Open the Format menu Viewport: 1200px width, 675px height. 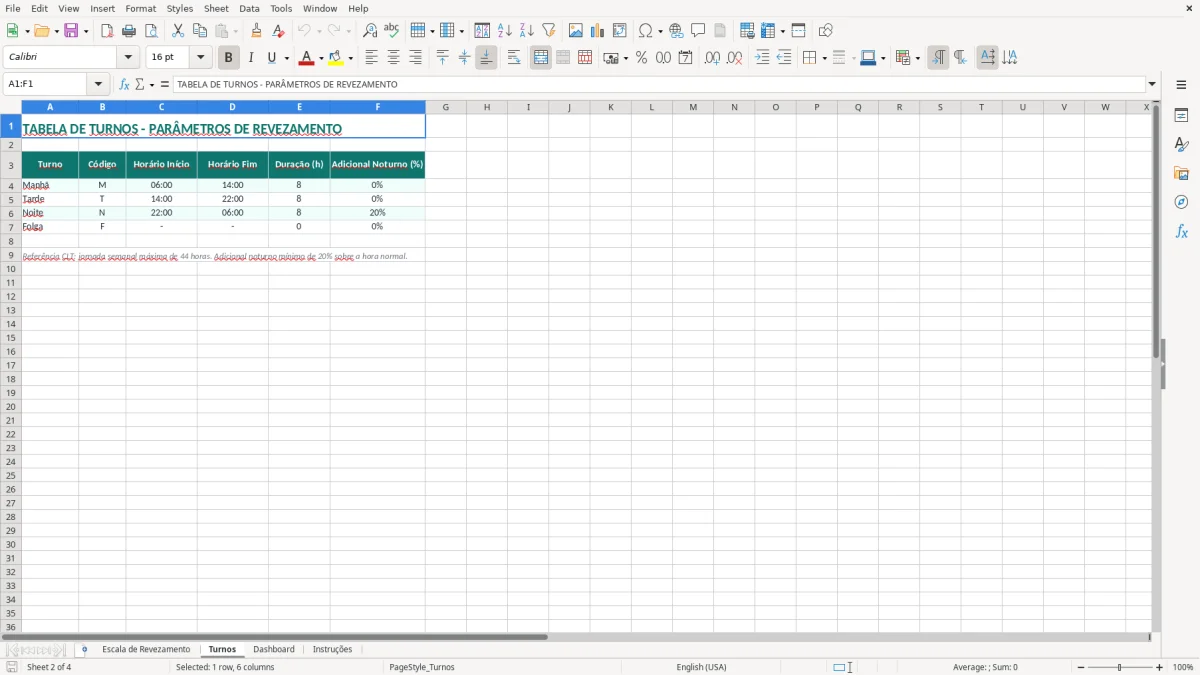(140, 8)
